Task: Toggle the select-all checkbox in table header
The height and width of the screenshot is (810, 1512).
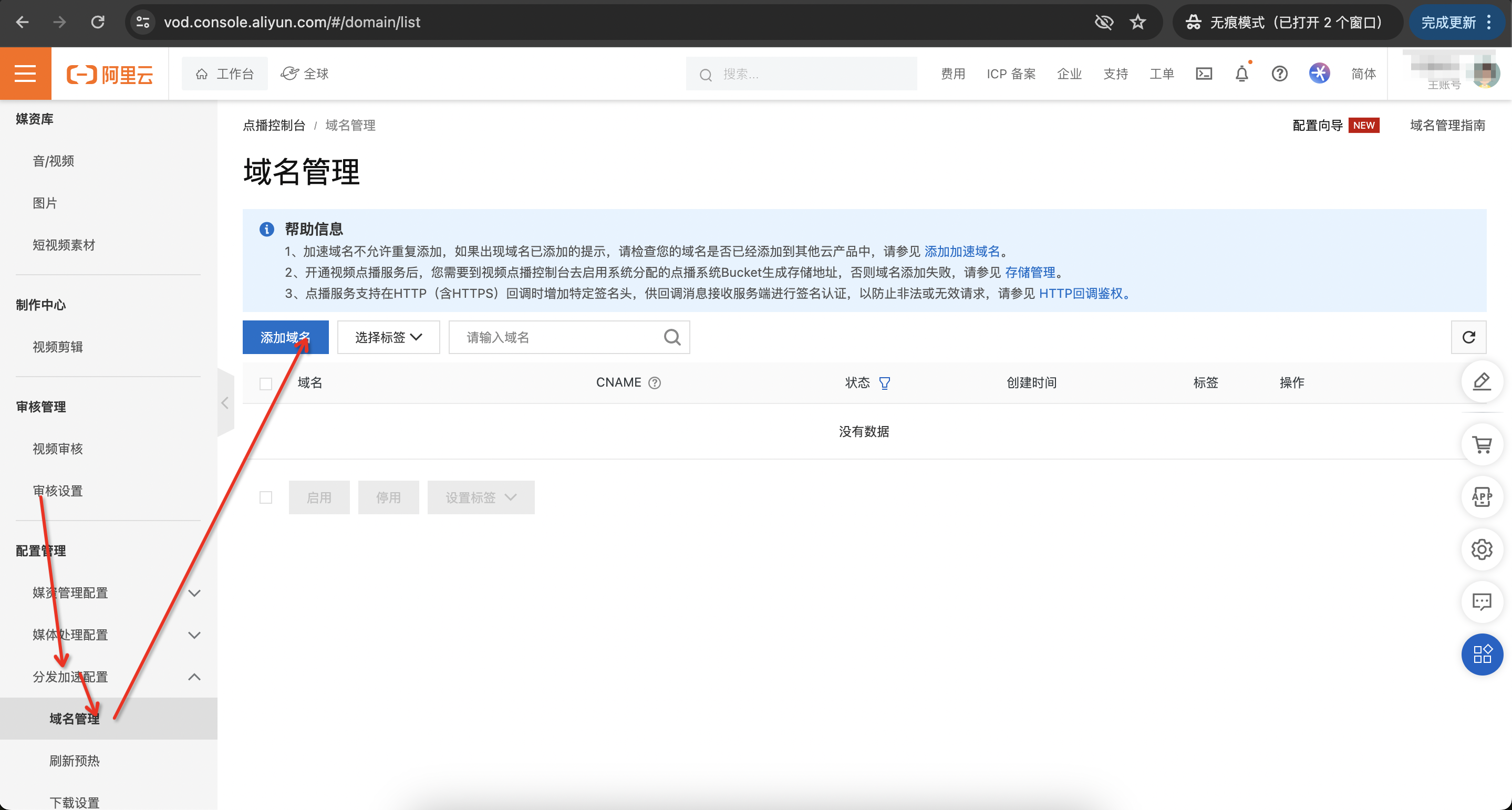Action: coord(266,384)
